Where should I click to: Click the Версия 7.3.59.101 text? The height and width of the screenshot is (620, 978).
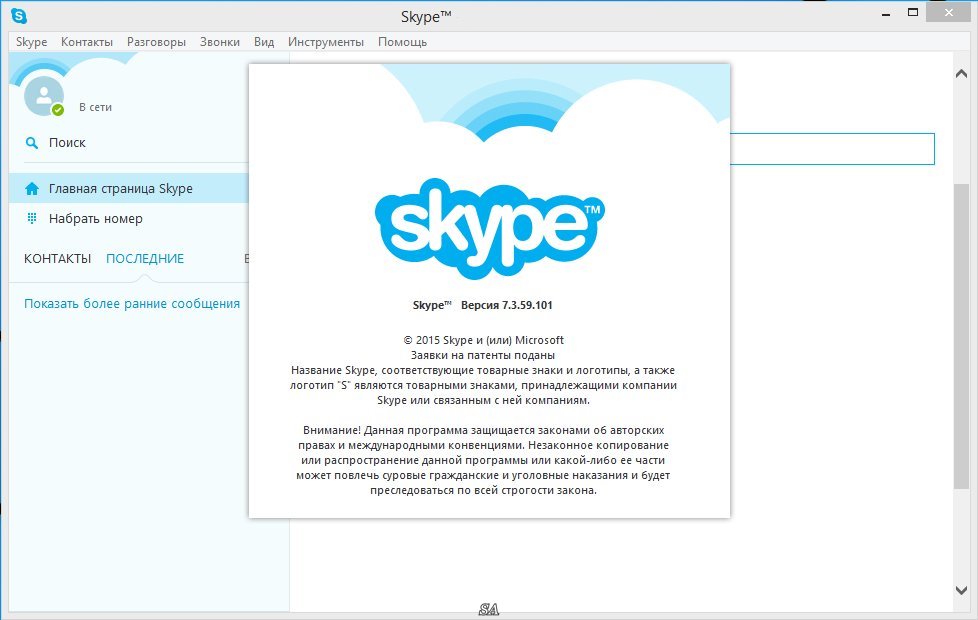pyautogui.click(x=506, y=305)
